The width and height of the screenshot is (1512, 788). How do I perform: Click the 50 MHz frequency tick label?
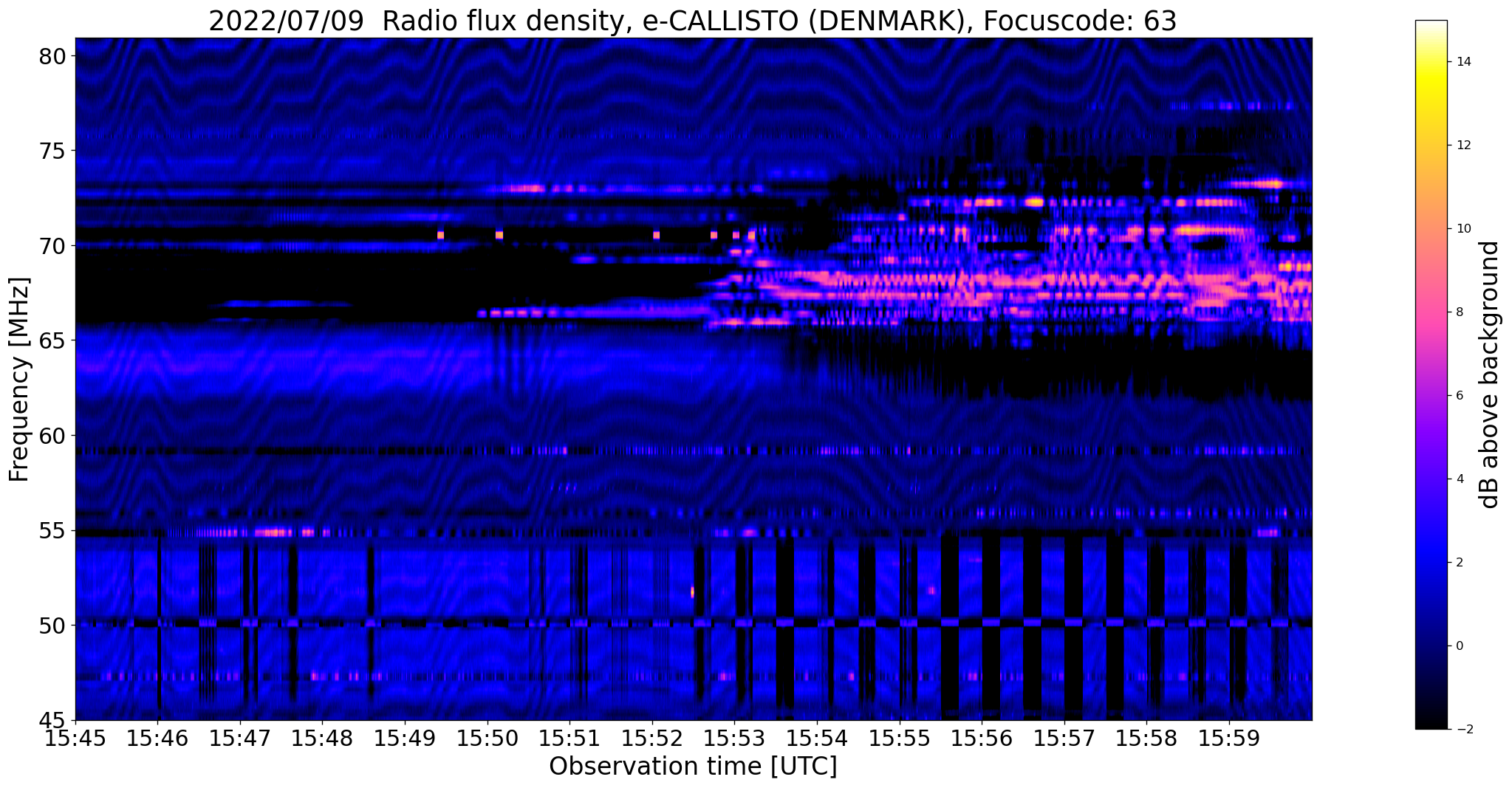click(x=52, y=626)
